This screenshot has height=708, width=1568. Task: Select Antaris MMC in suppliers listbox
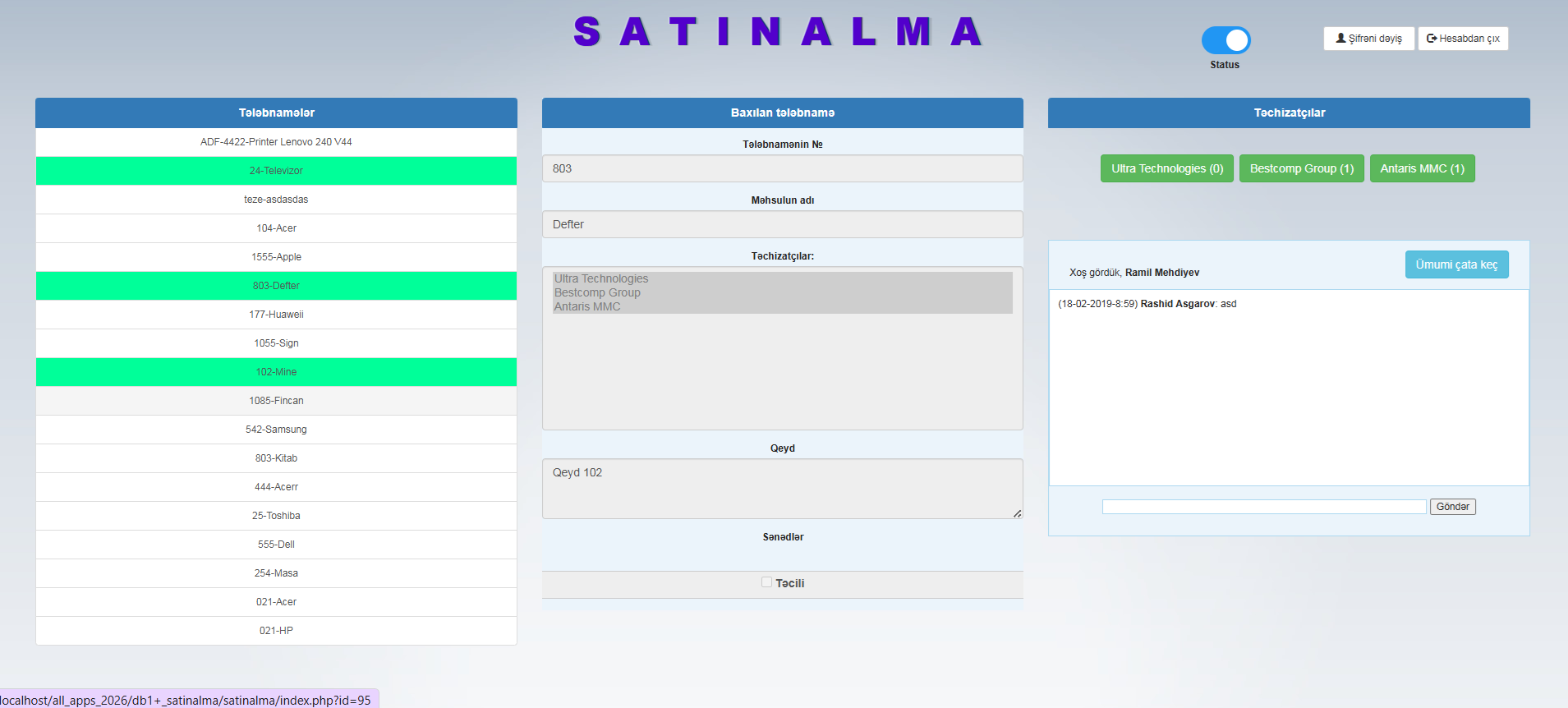(x=587, y=306)
